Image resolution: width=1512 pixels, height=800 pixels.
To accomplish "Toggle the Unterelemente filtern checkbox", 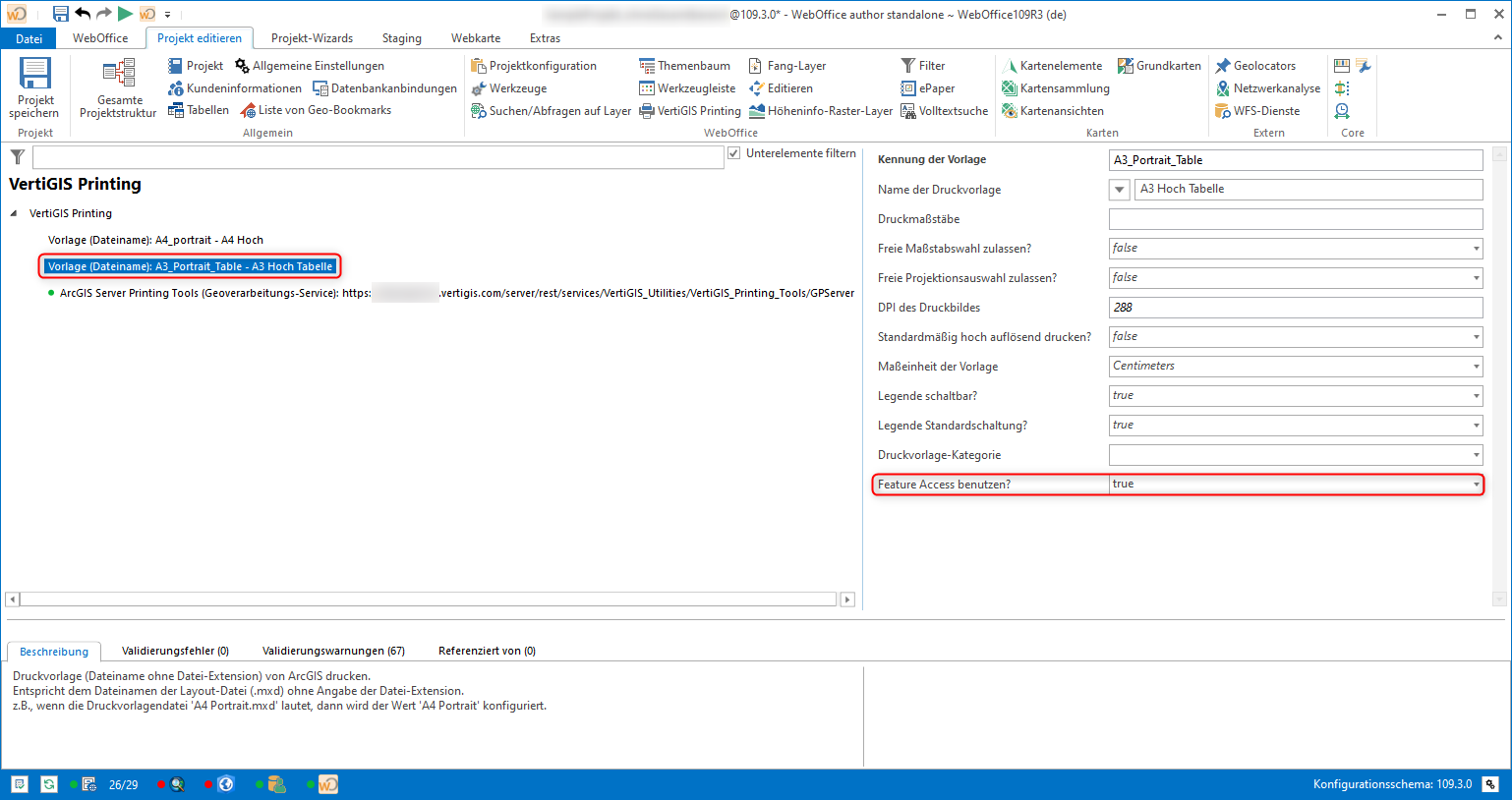I will click(x=733, y=151).
